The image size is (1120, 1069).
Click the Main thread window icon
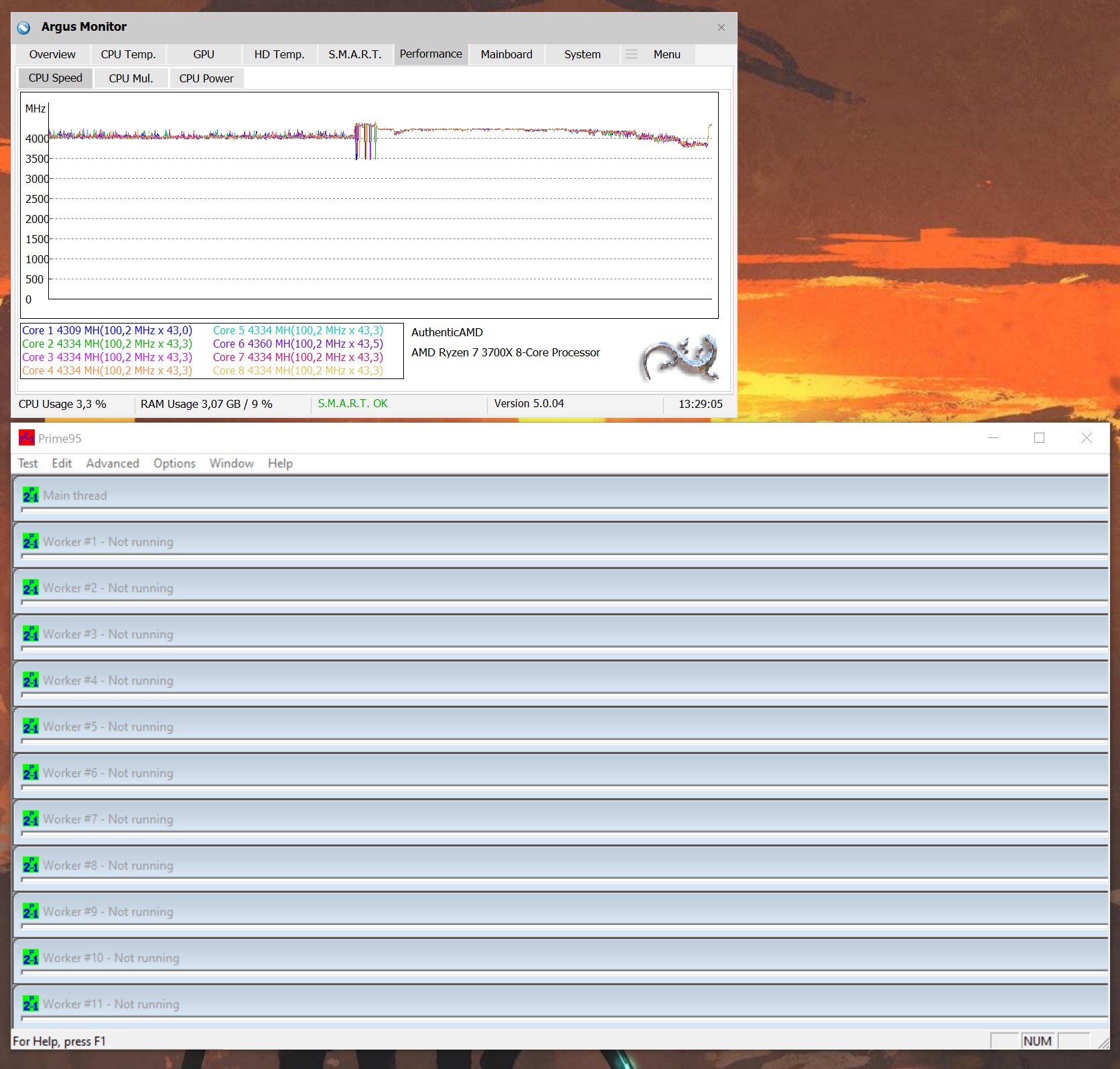(x=31, y=495)
